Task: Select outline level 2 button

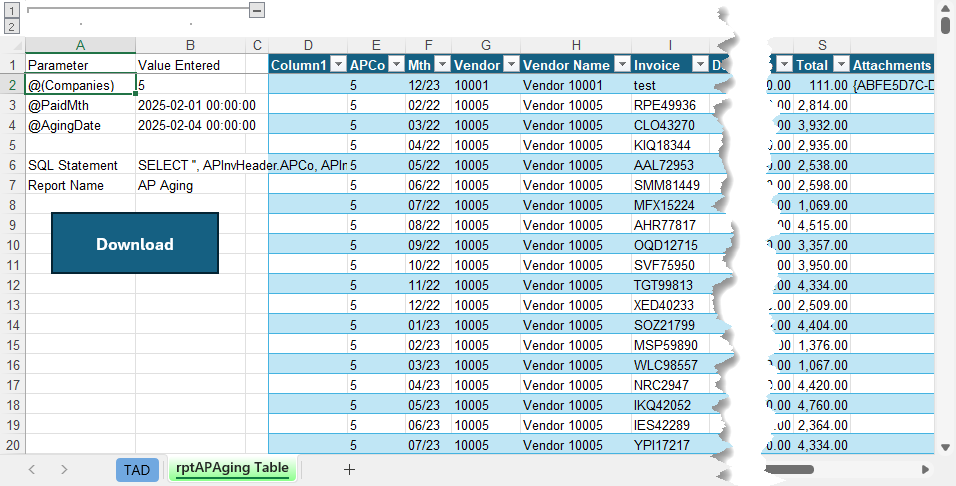Action: coord(12,26)
